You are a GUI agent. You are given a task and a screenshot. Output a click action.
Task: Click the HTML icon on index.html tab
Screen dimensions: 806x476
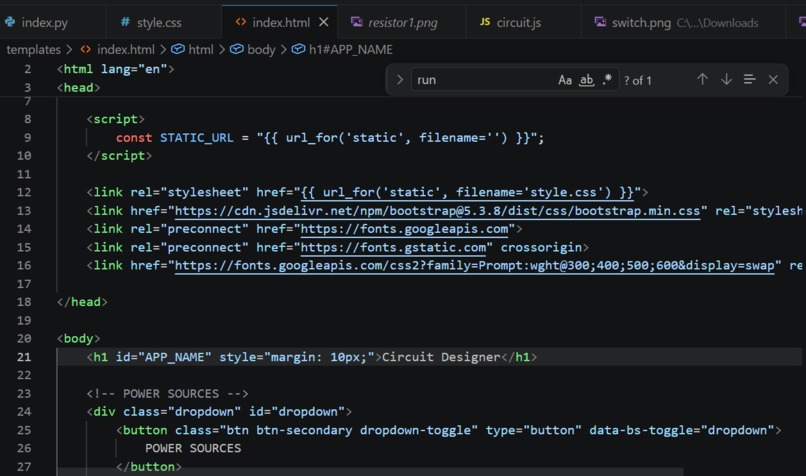click(241, 22)
